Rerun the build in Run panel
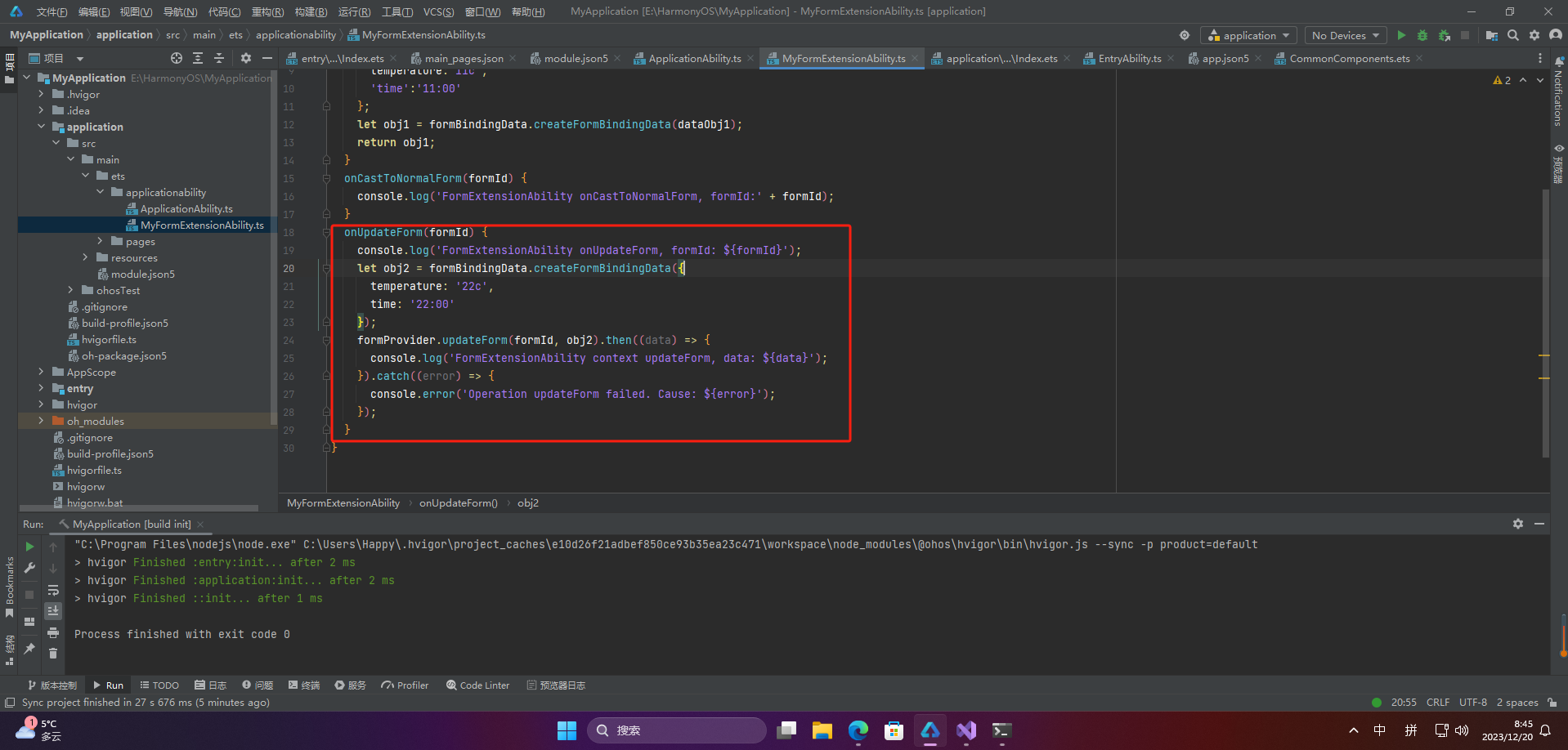 (x=30, y=547)
